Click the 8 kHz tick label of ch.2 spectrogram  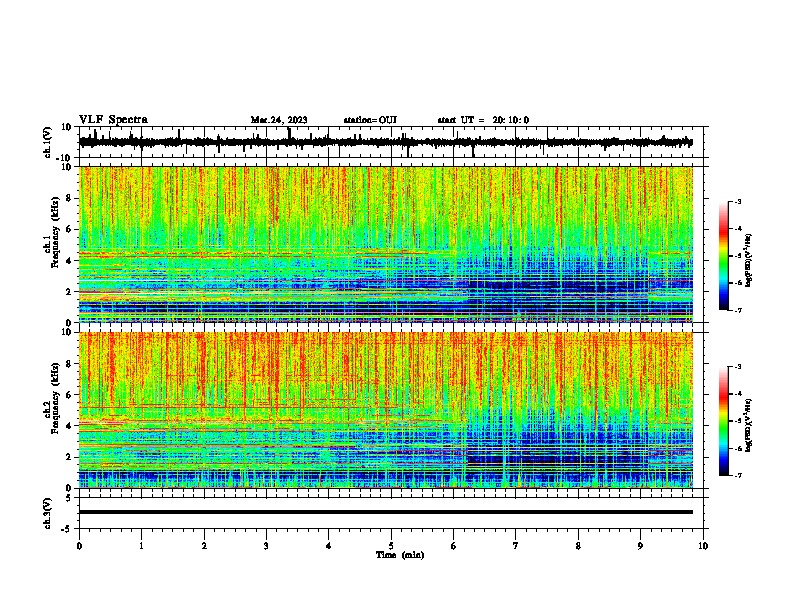click(x=69, y=364)
